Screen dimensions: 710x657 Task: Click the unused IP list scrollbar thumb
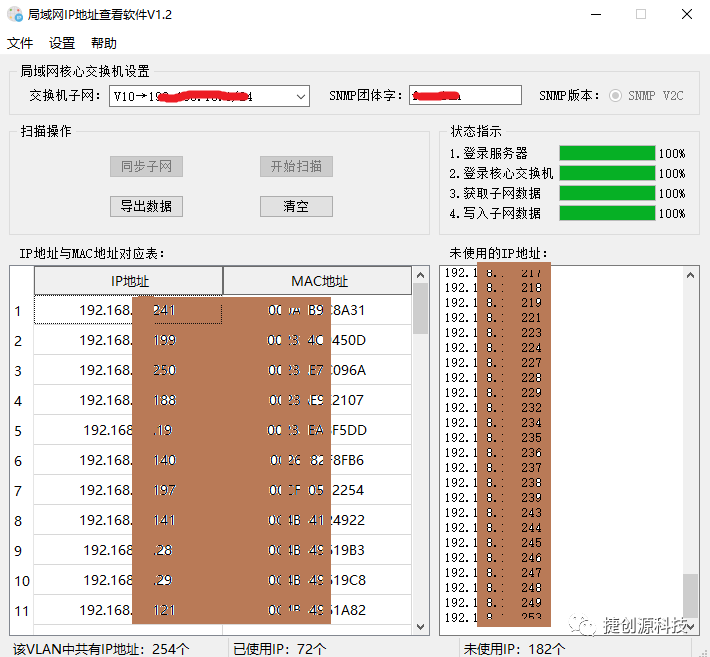coord(690,595)
